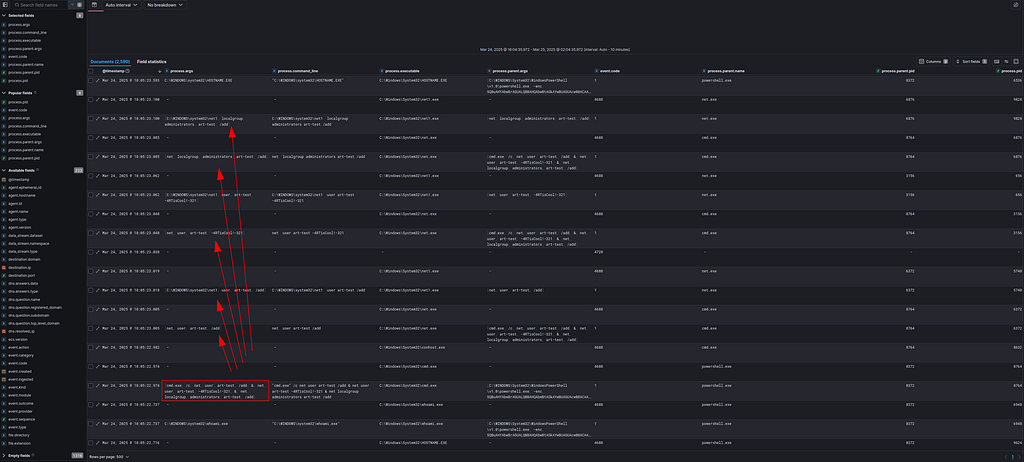Image resolution: width=1024 pixels, height=462 pixels.
Task: Open event.code column header menu
Action: pyautogui.click(x=610, y=71)
